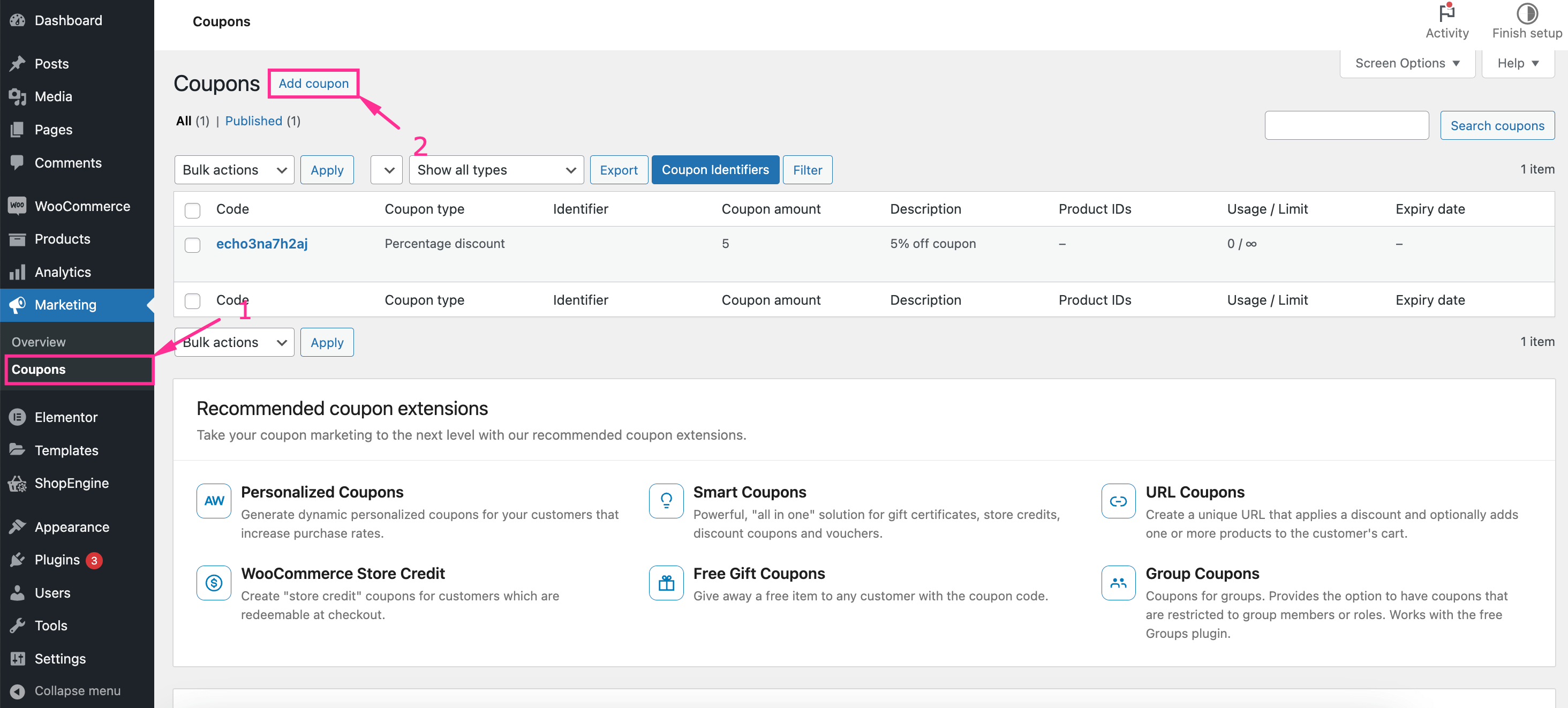The image size is (1568, 708).
Task: Open the top Bulk actions dropdown
Action: tap(233, 170)
